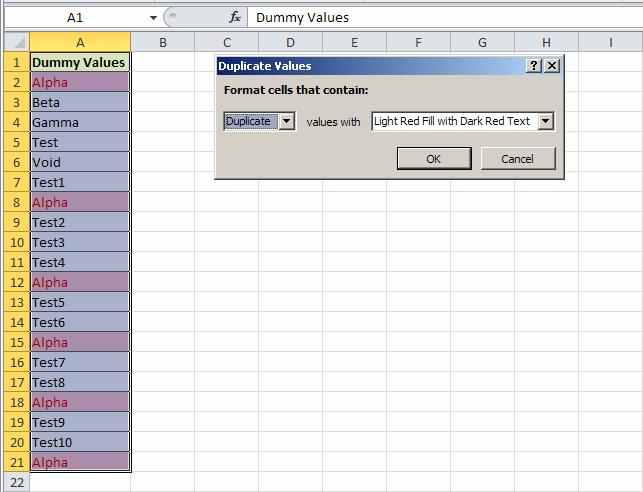The image size is (643, 492).
Task: Click the Dummy Values header cell
Action: (80, 62)
